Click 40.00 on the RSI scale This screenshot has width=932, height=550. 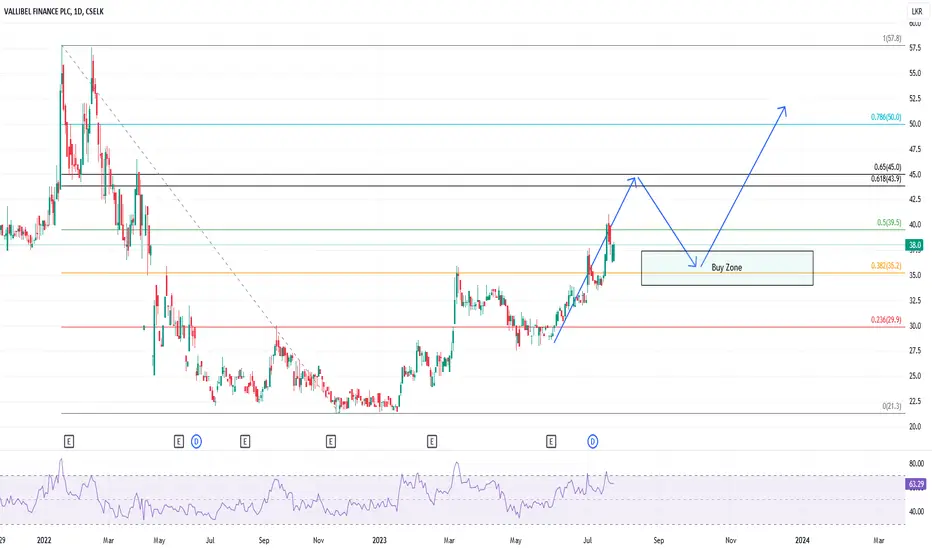click(x=916, y=511)
